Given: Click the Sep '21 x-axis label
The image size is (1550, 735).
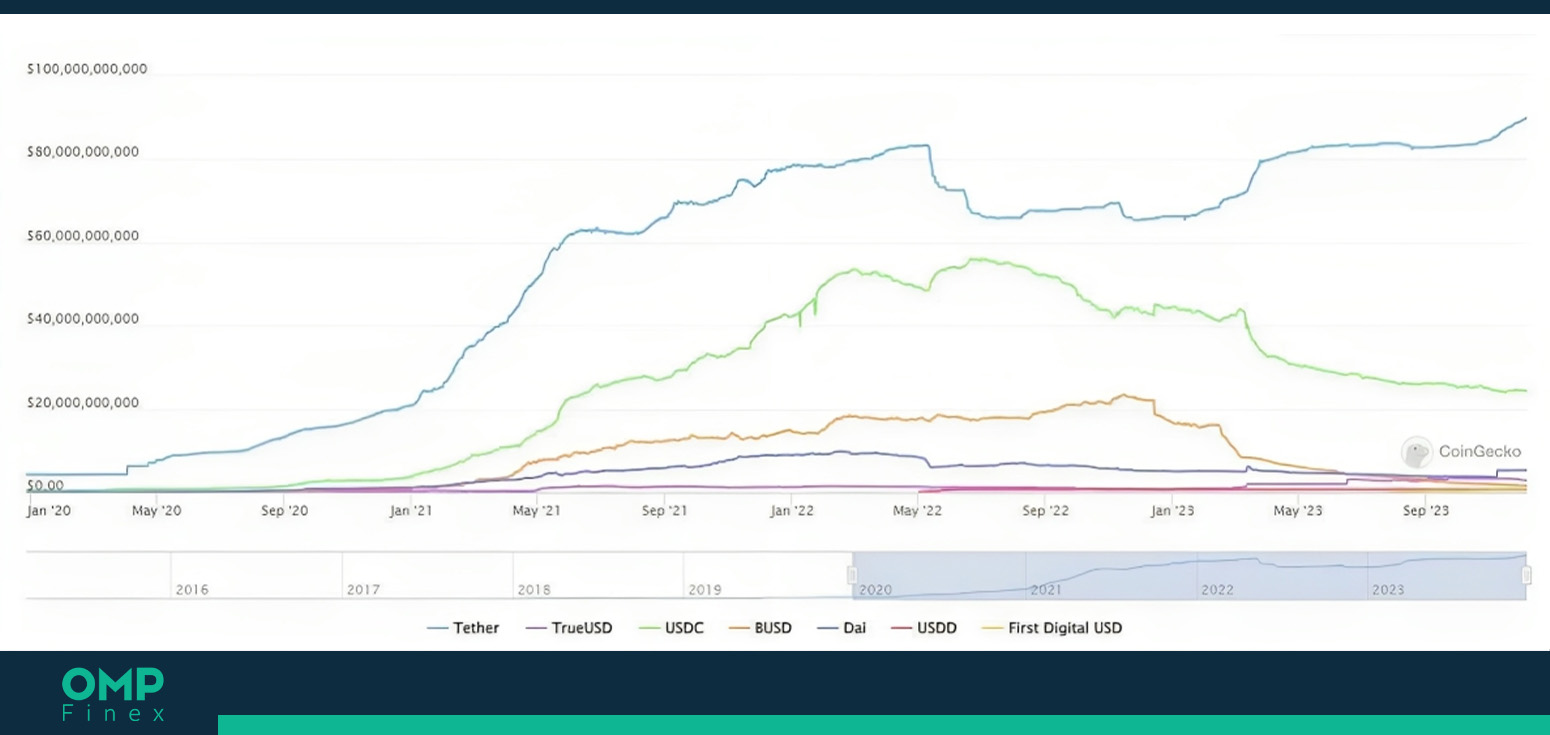Looking at the screenshot, I should 665,510.
